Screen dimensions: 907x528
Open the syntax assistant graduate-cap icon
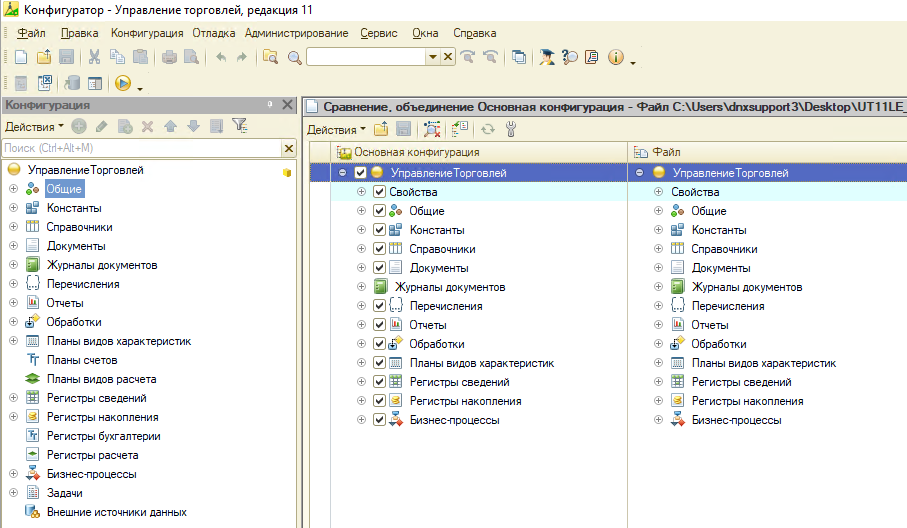pos(546,57)
